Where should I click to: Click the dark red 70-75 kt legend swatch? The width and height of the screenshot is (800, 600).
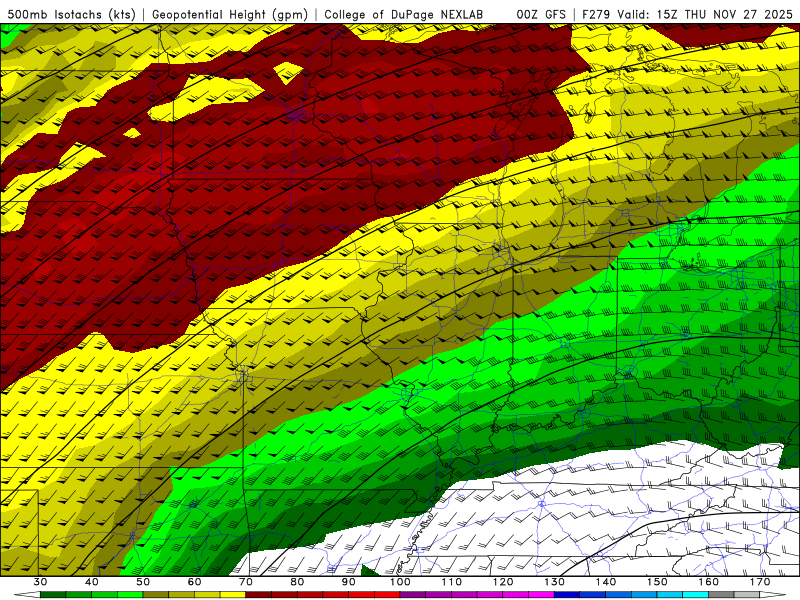(259, 595)
